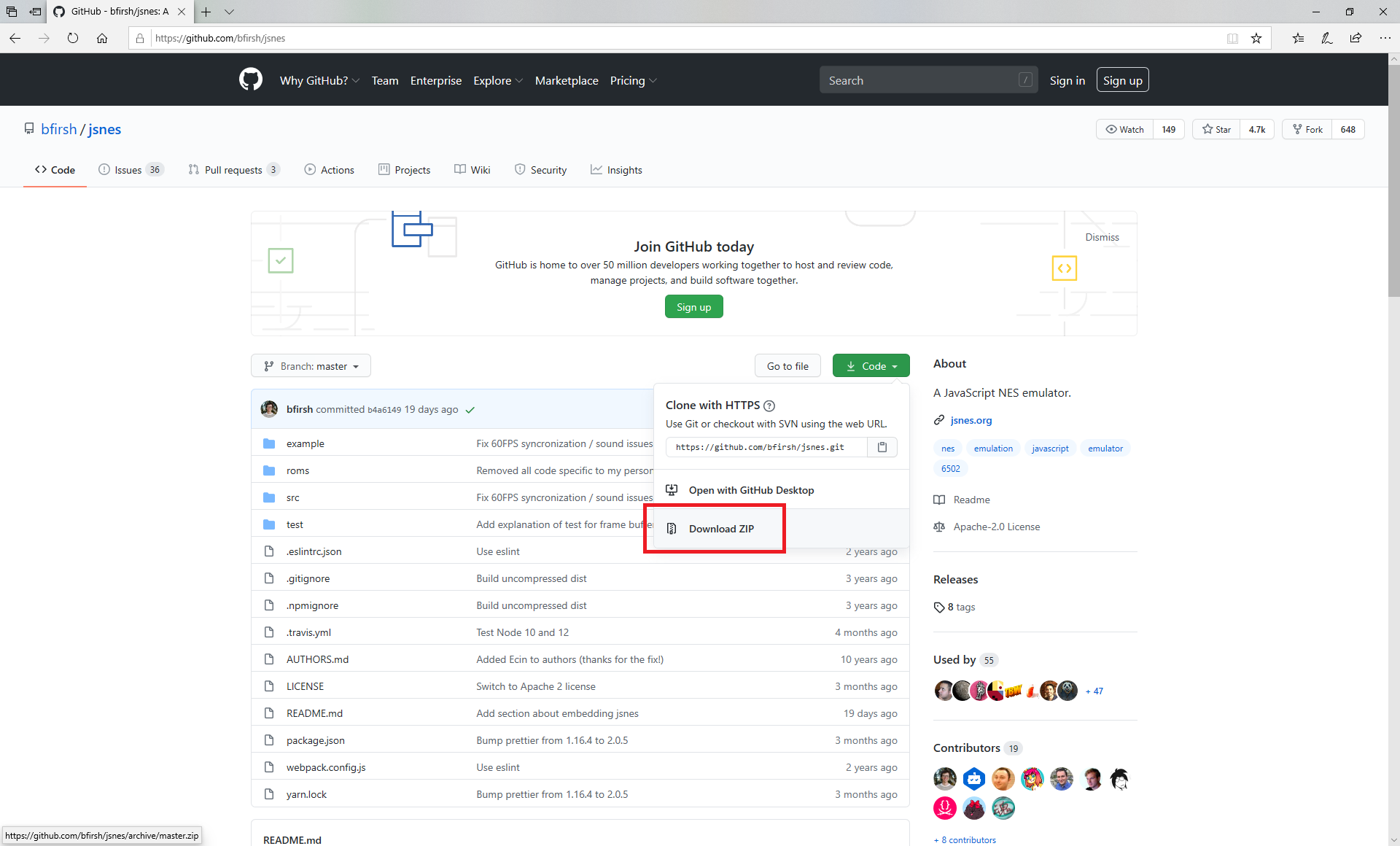Image resolution: width=1400 pixels, height=846 pixels.
Task: Click the share page icon
Action: tap(1356, 38)
